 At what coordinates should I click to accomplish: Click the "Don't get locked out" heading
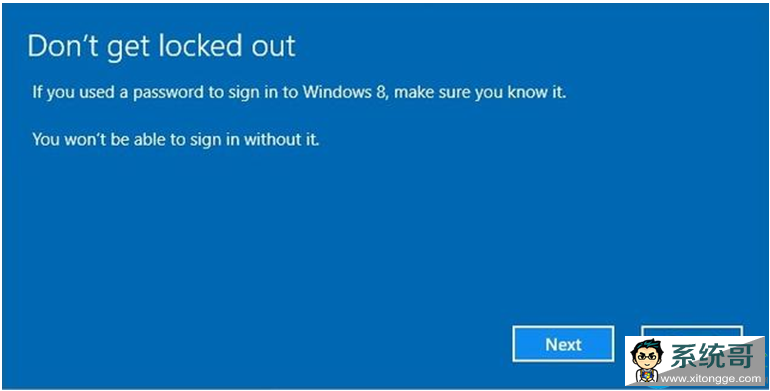pyautogui.click(x=161, y=47)
